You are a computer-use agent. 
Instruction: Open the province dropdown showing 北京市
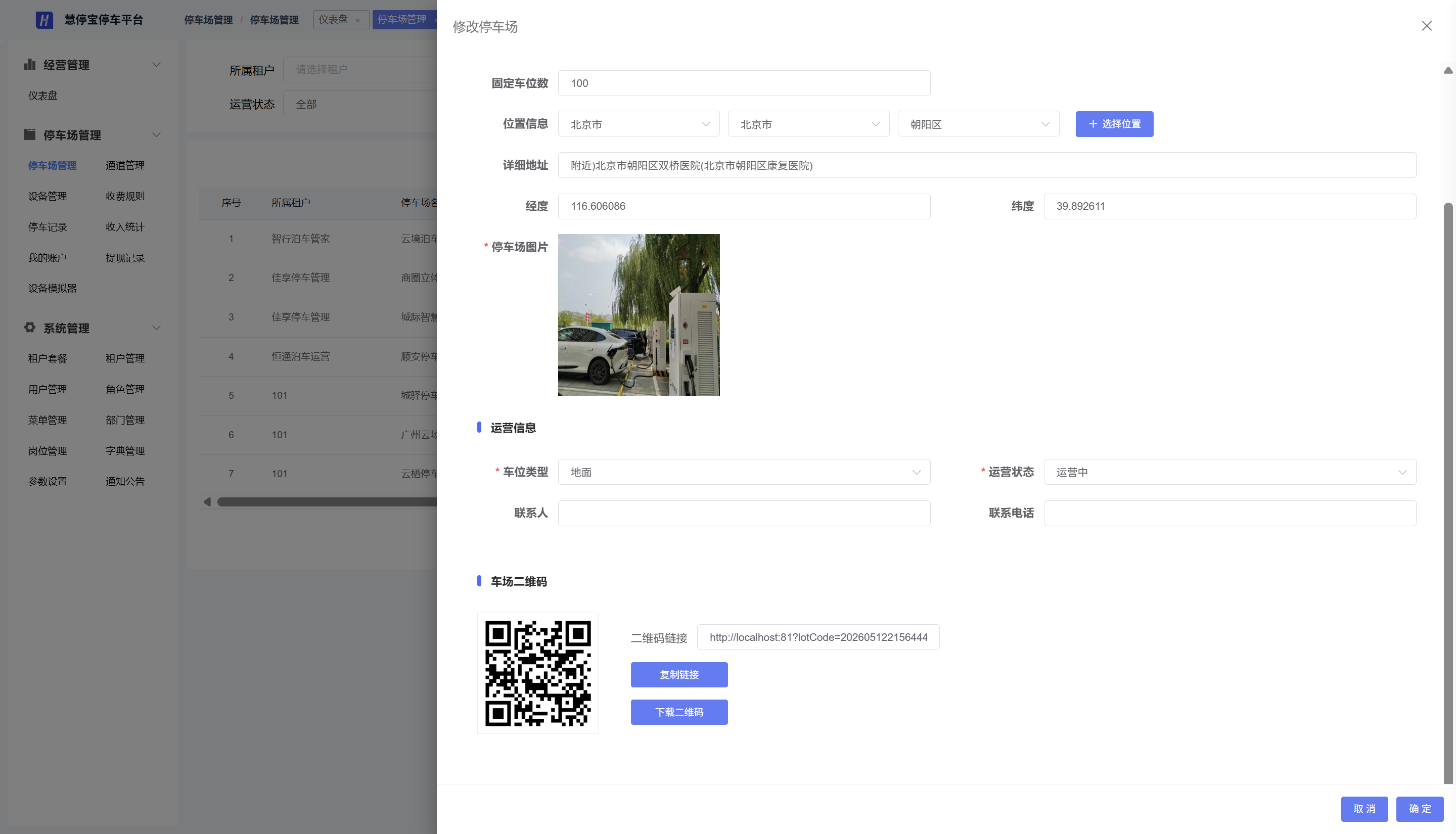639,124
